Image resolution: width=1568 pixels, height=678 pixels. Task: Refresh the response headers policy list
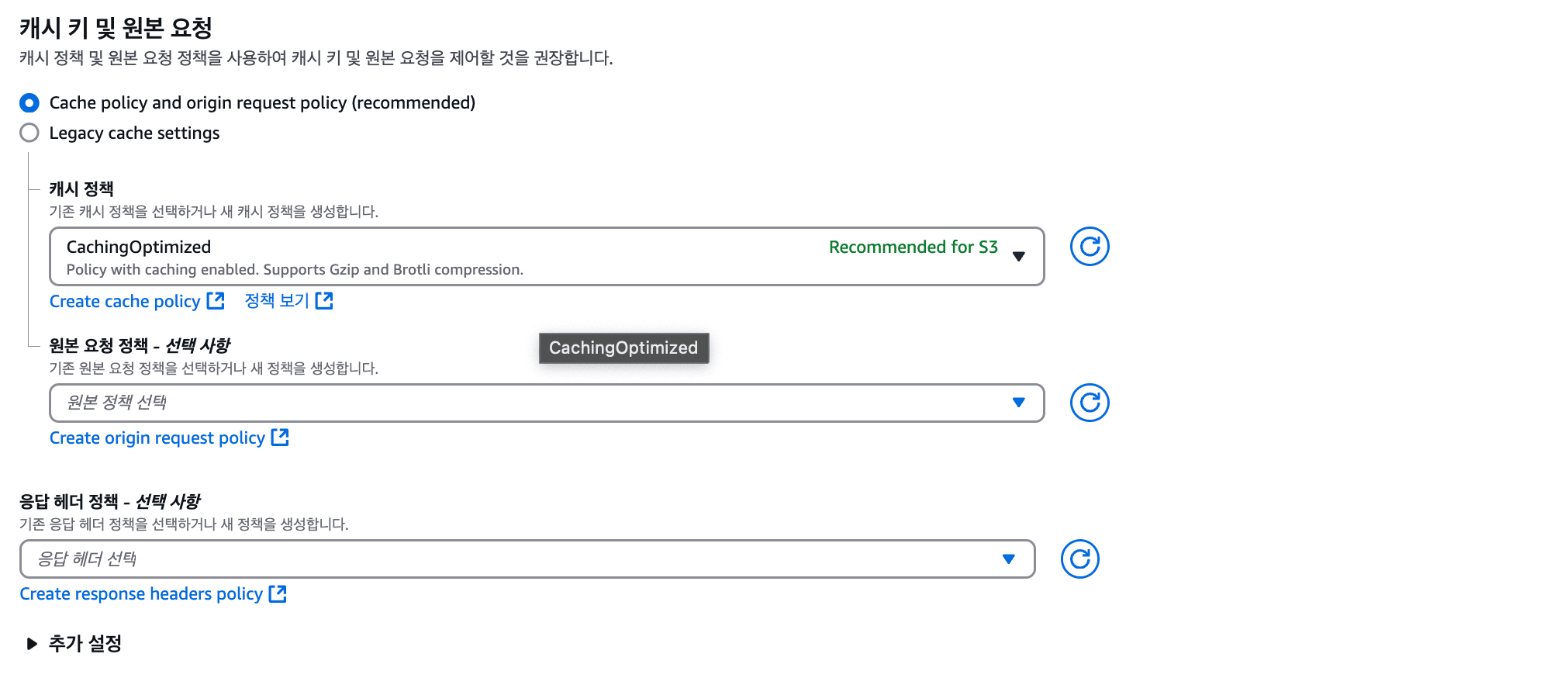[x=1079, y=559]
